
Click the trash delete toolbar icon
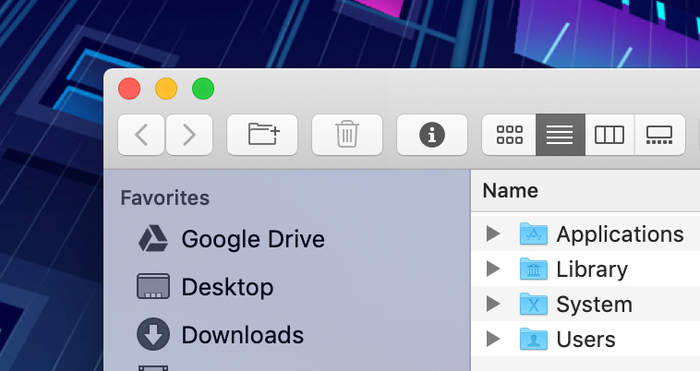pyautogui.click(x=347, y=135)
